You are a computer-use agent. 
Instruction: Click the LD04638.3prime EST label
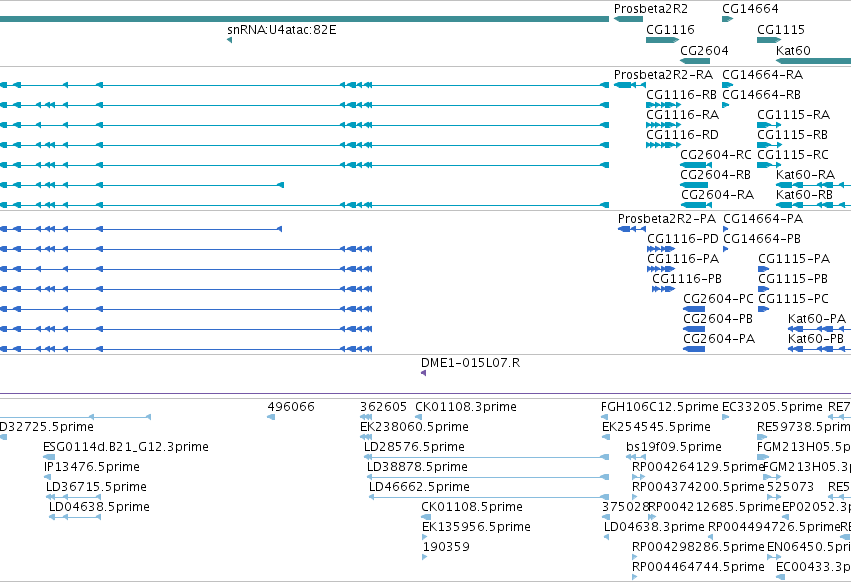pyautogui.click(x=654, y=527)
